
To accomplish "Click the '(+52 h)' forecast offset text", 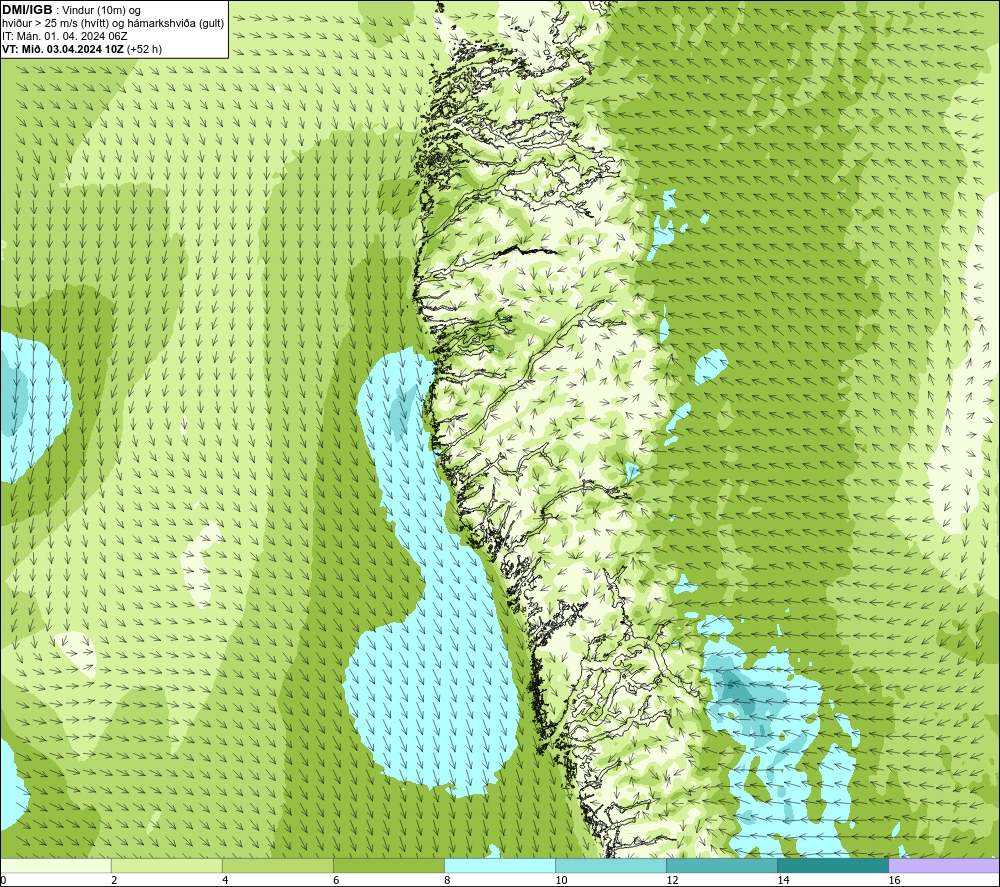I will (x=145, y=49).
